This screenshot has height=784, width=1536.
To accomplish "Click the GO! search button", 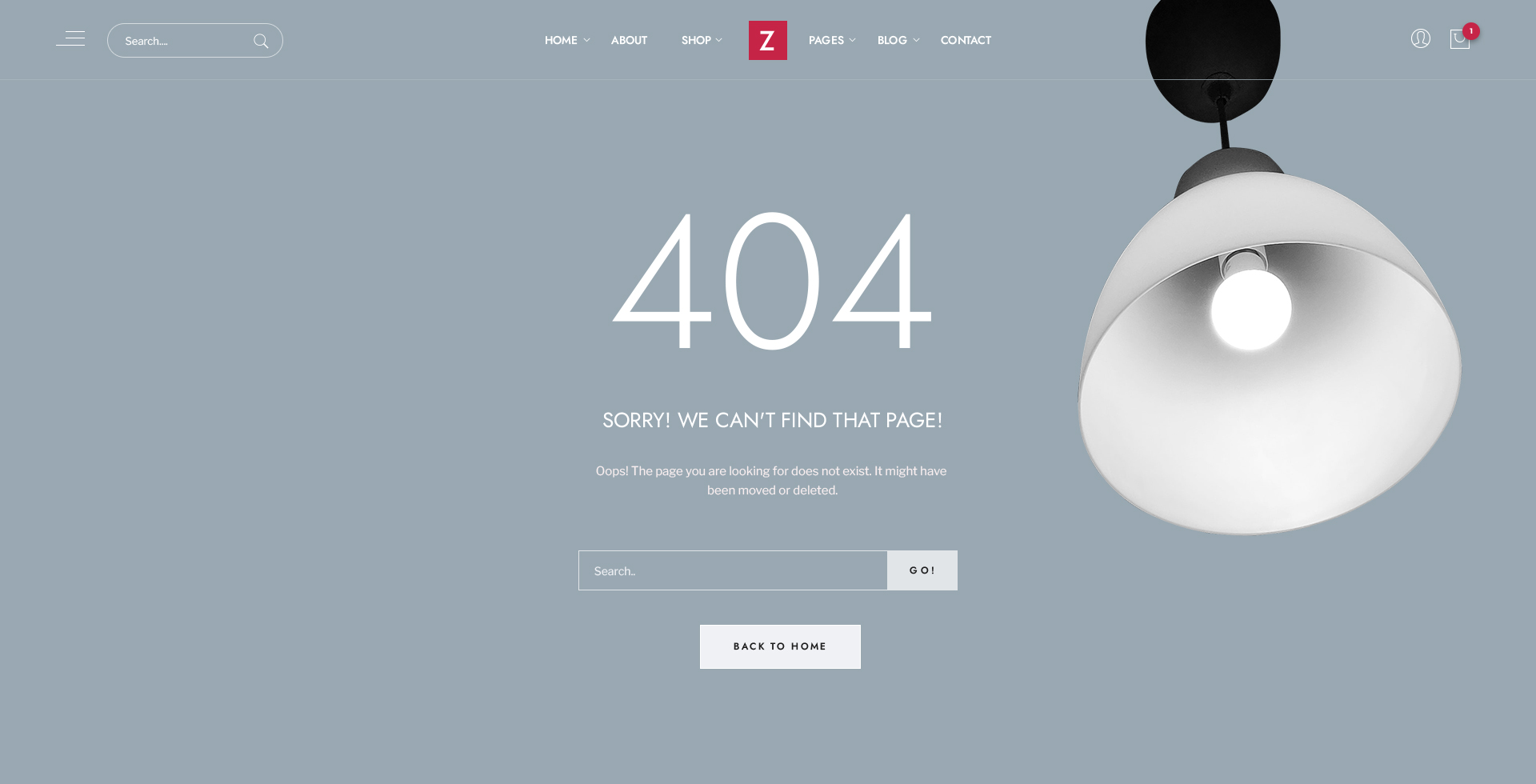I will pos(922,570).
